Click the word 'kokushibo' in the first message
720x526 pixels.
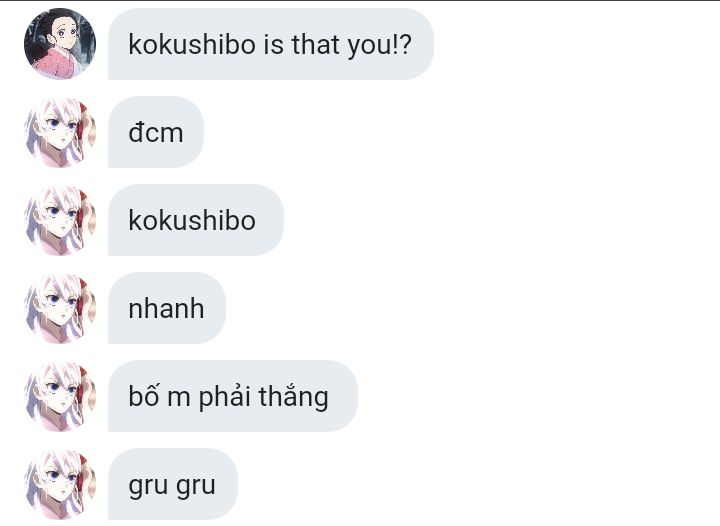[192, 44]
